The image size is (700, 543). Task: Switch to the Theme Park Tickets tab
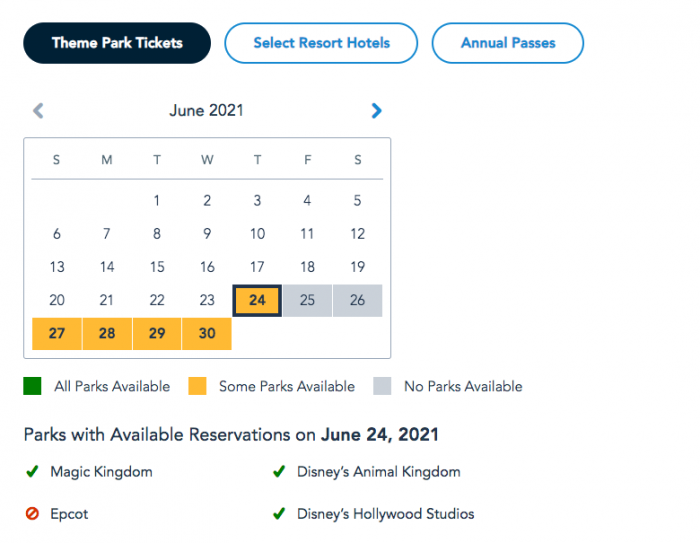click(117, 43)
